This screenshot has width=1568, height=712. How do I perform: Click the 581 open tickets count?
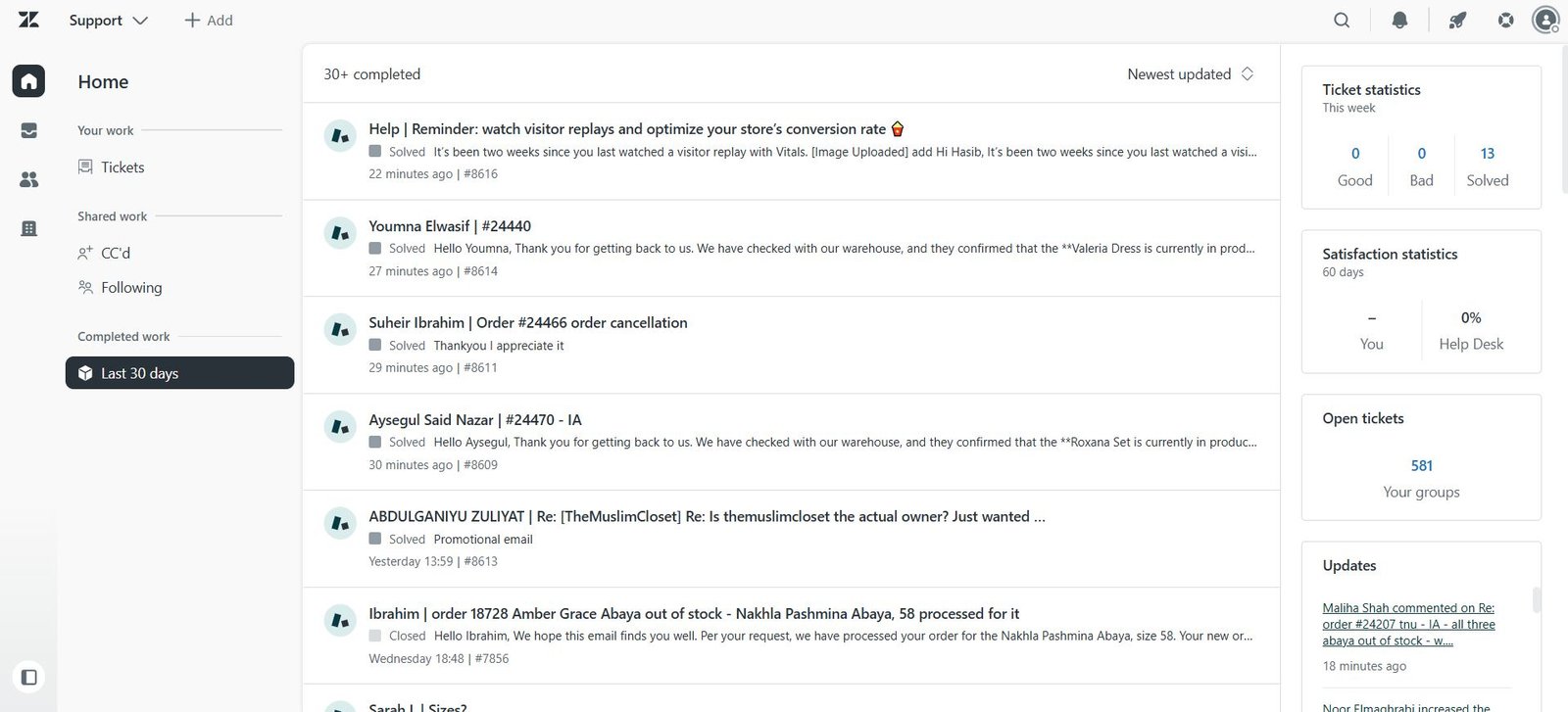[1422, 466]
